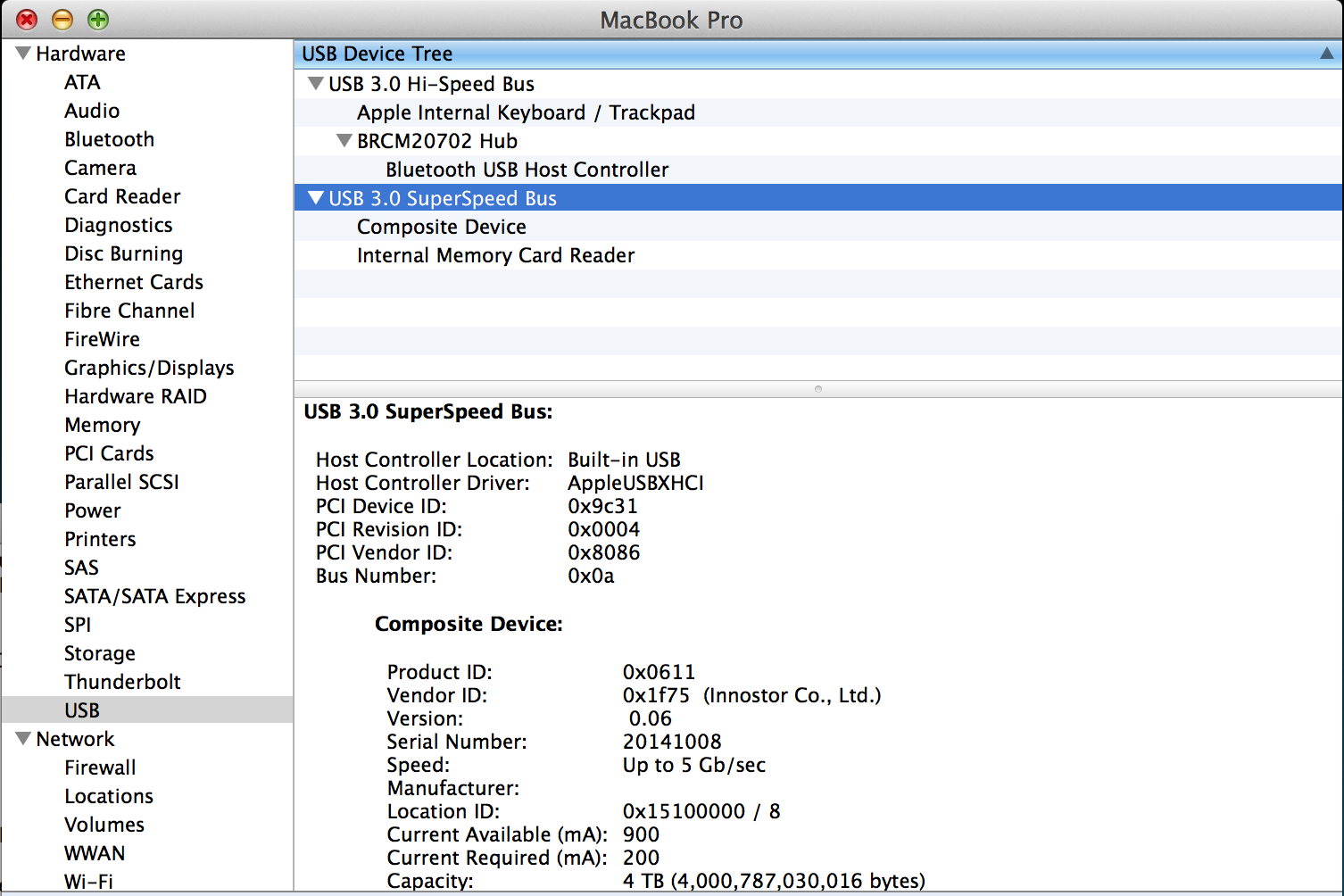
Task: Click the Network section label
Action: (x=75, y=739)
